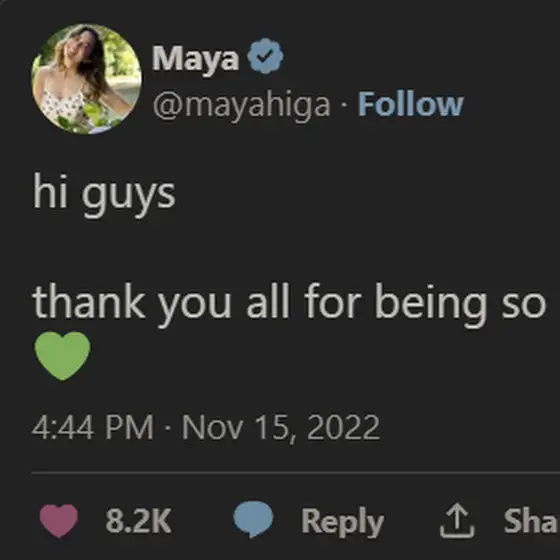
Task: Open the @mayahiga handle link
Action: [x=241, y=105]
